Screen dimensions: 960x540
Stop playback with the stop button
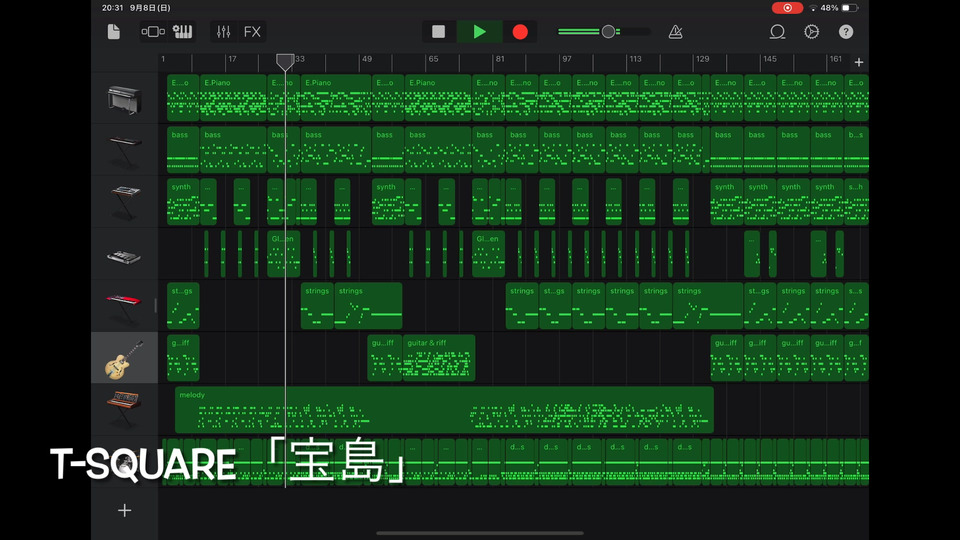click(438, 32)
